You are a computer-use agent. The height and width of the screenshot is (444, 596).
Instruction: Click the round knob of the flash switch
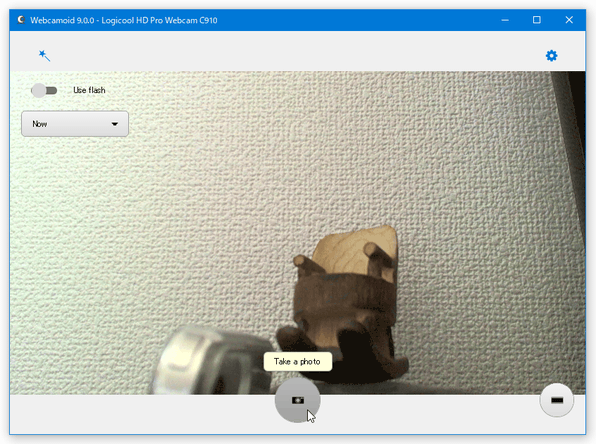(x=38, y=90)
